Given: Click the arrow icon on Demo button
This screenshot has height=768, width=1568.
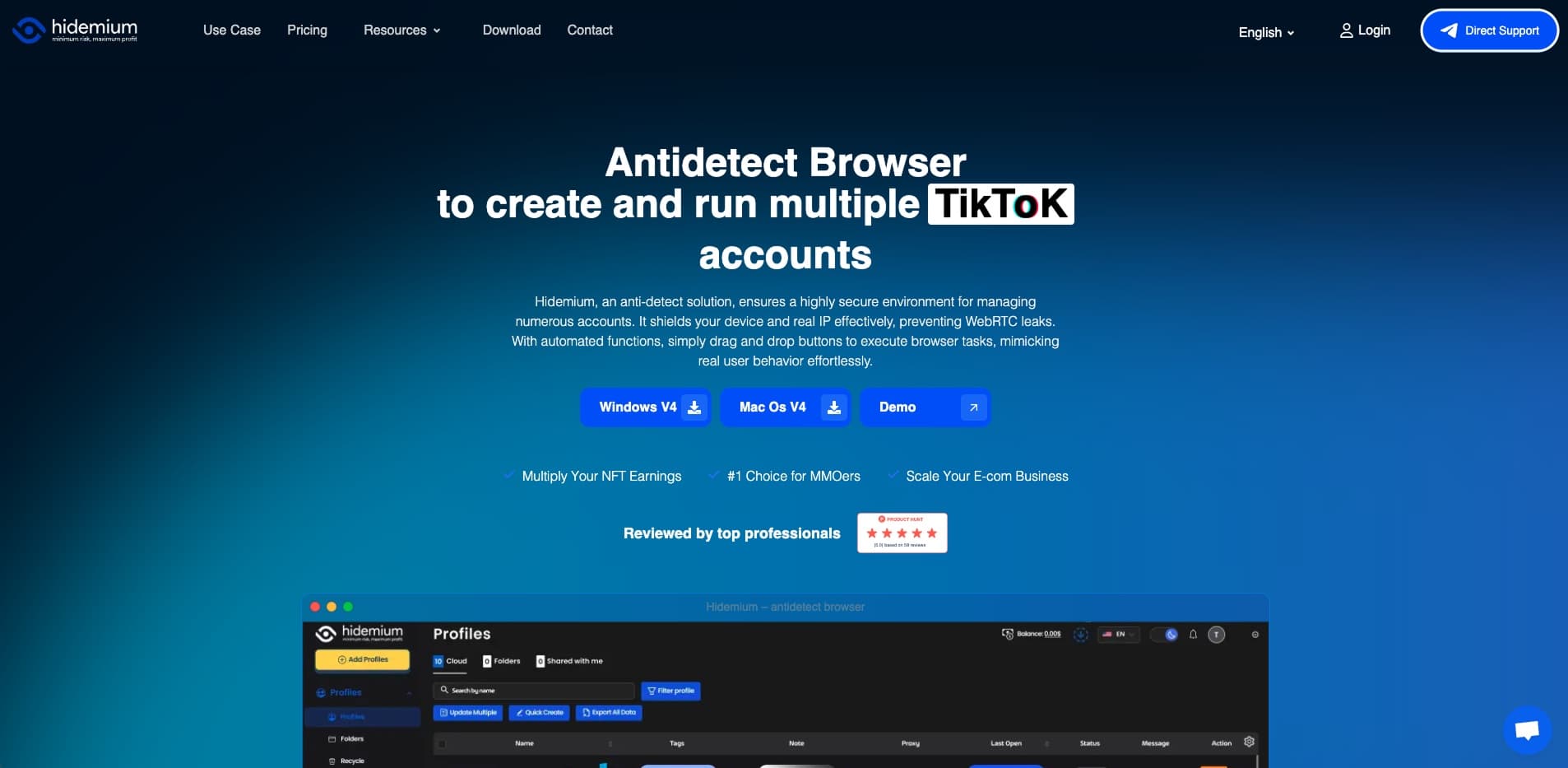Looking at the screenshot, I should tap(973, 407).
